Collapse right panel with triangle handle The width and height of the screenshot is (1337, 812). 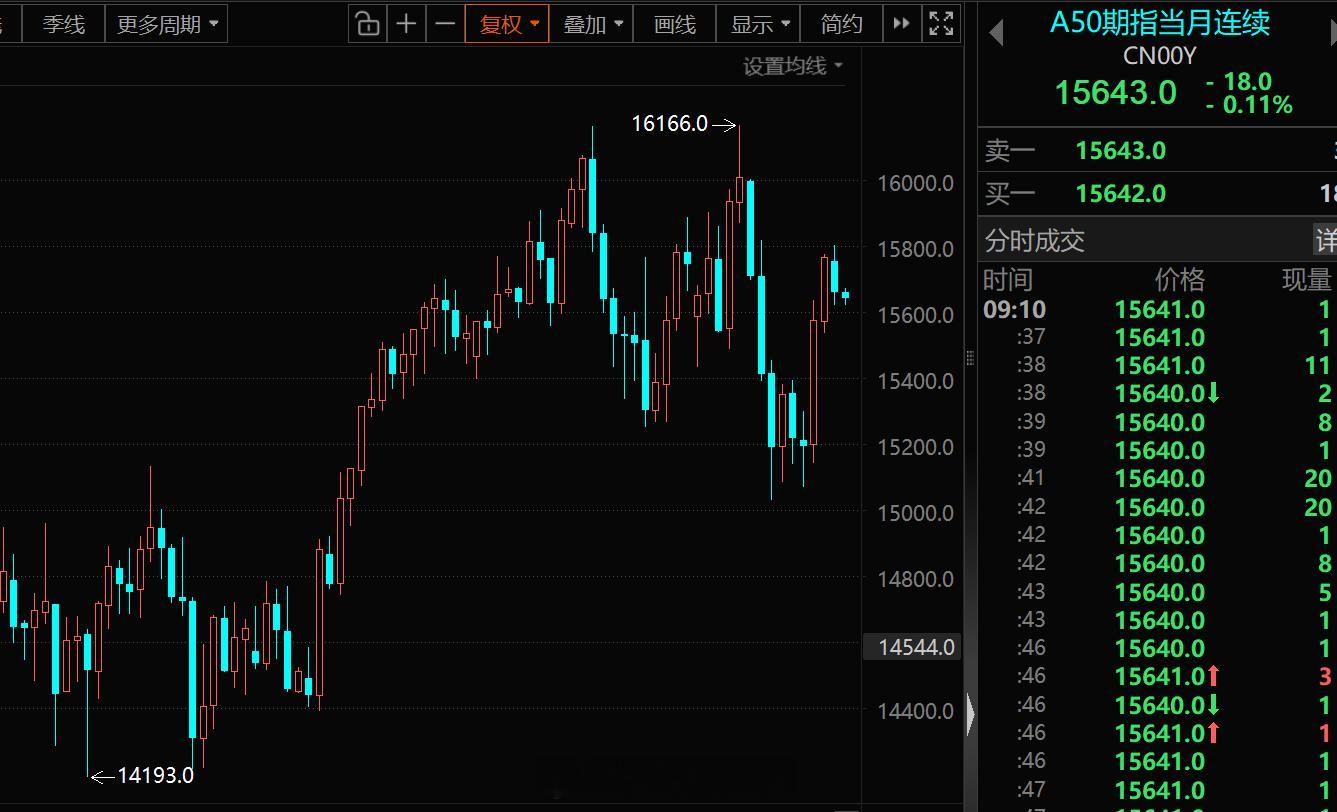(x=970, y=714)
